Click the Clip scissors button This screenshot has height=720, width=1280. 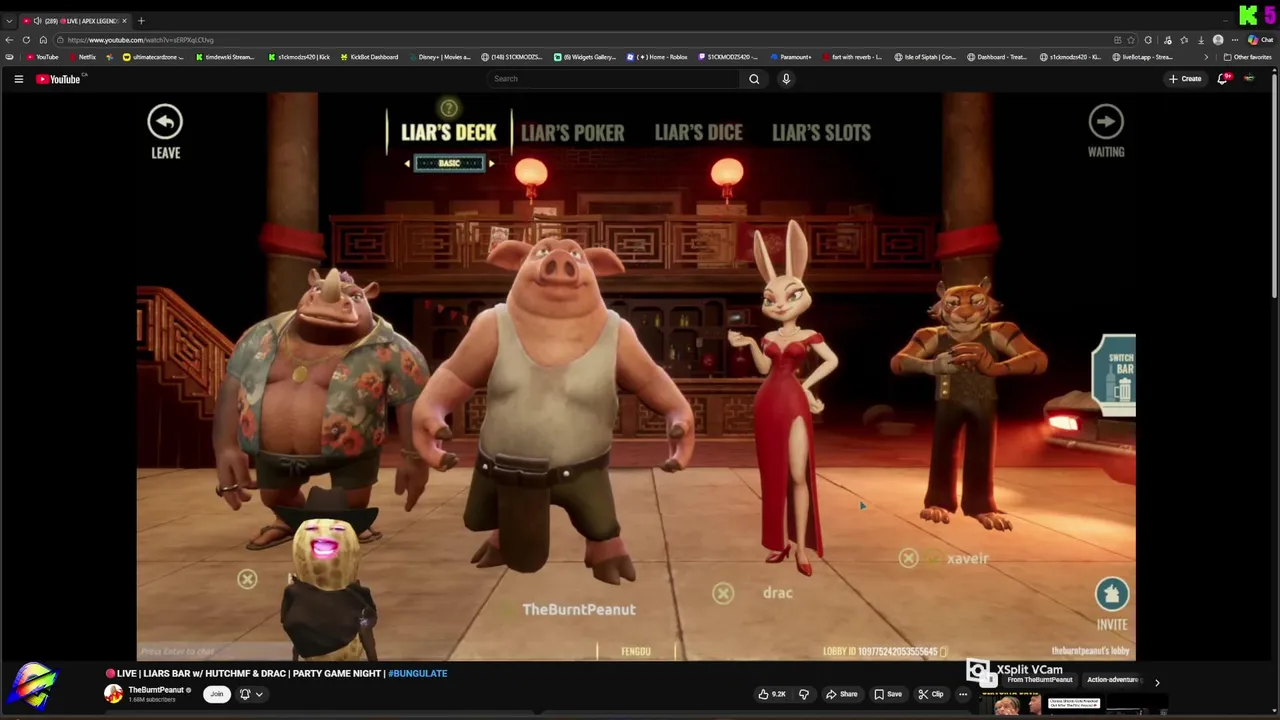tap(930, 694)
